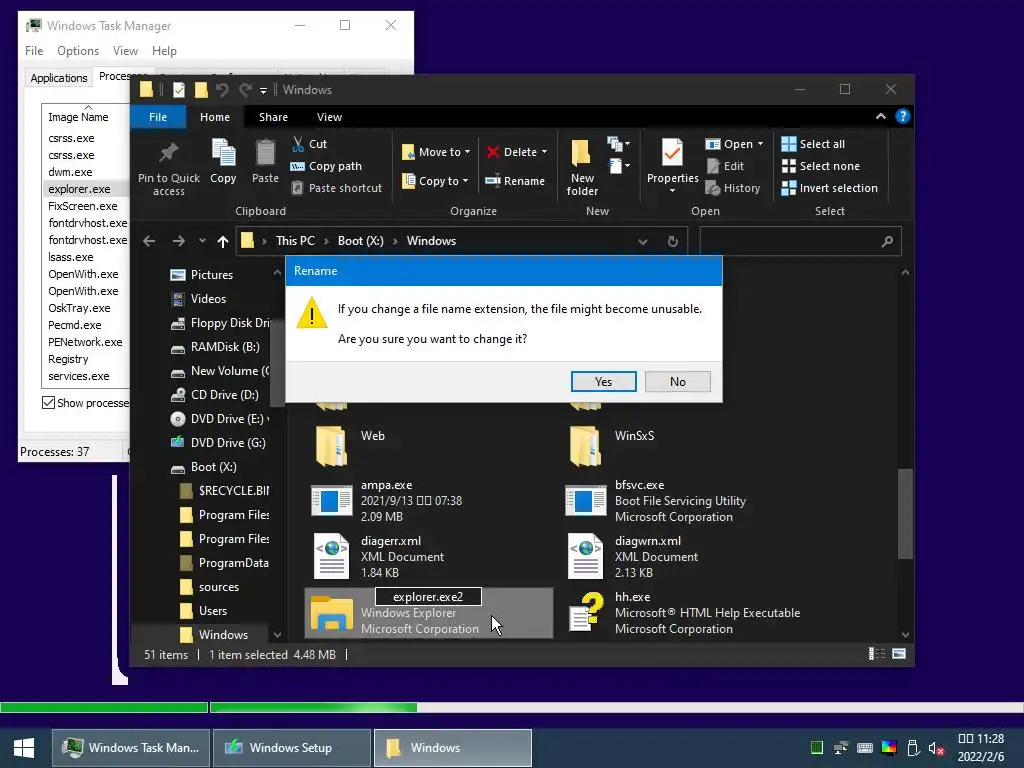Click the search magnifier icon
Image resolution: width=1024 pixels, height=768 pixels.
click(x=887, y=241)
